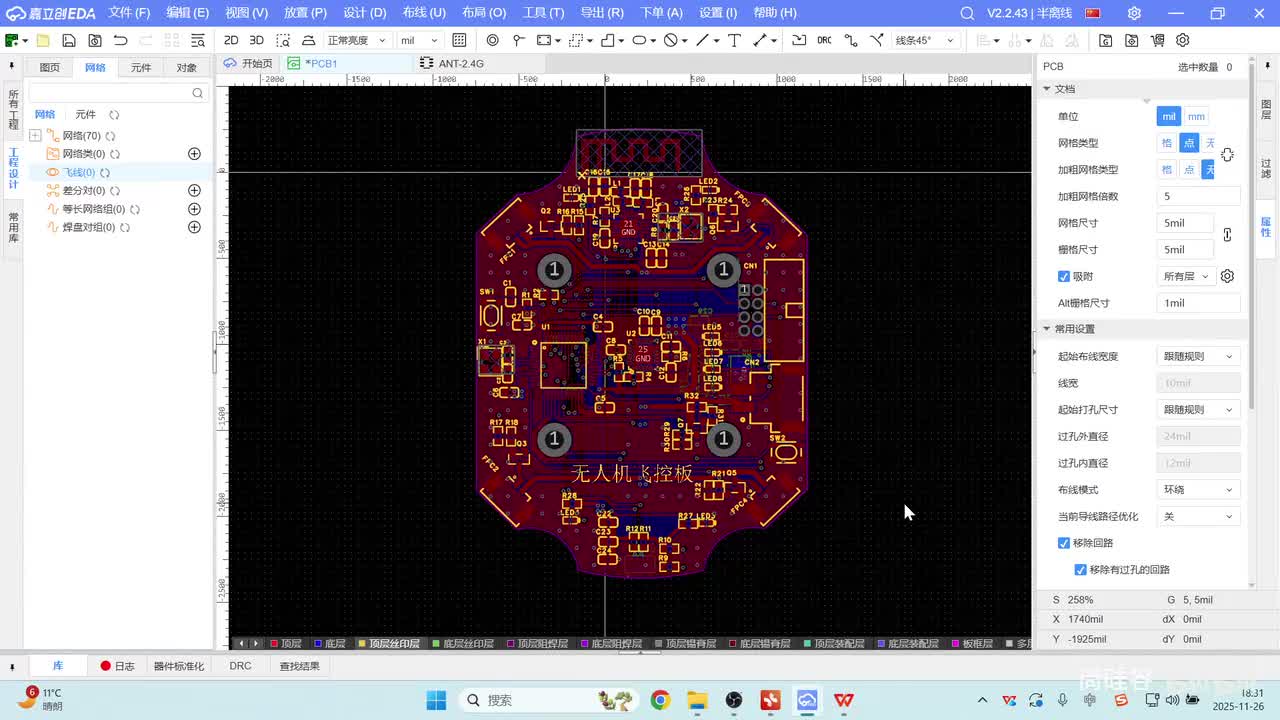Select the 顶层 red layer swatch
Image resolution: width=1280 pixels, height=720 pixels.
tap(274, 644)
